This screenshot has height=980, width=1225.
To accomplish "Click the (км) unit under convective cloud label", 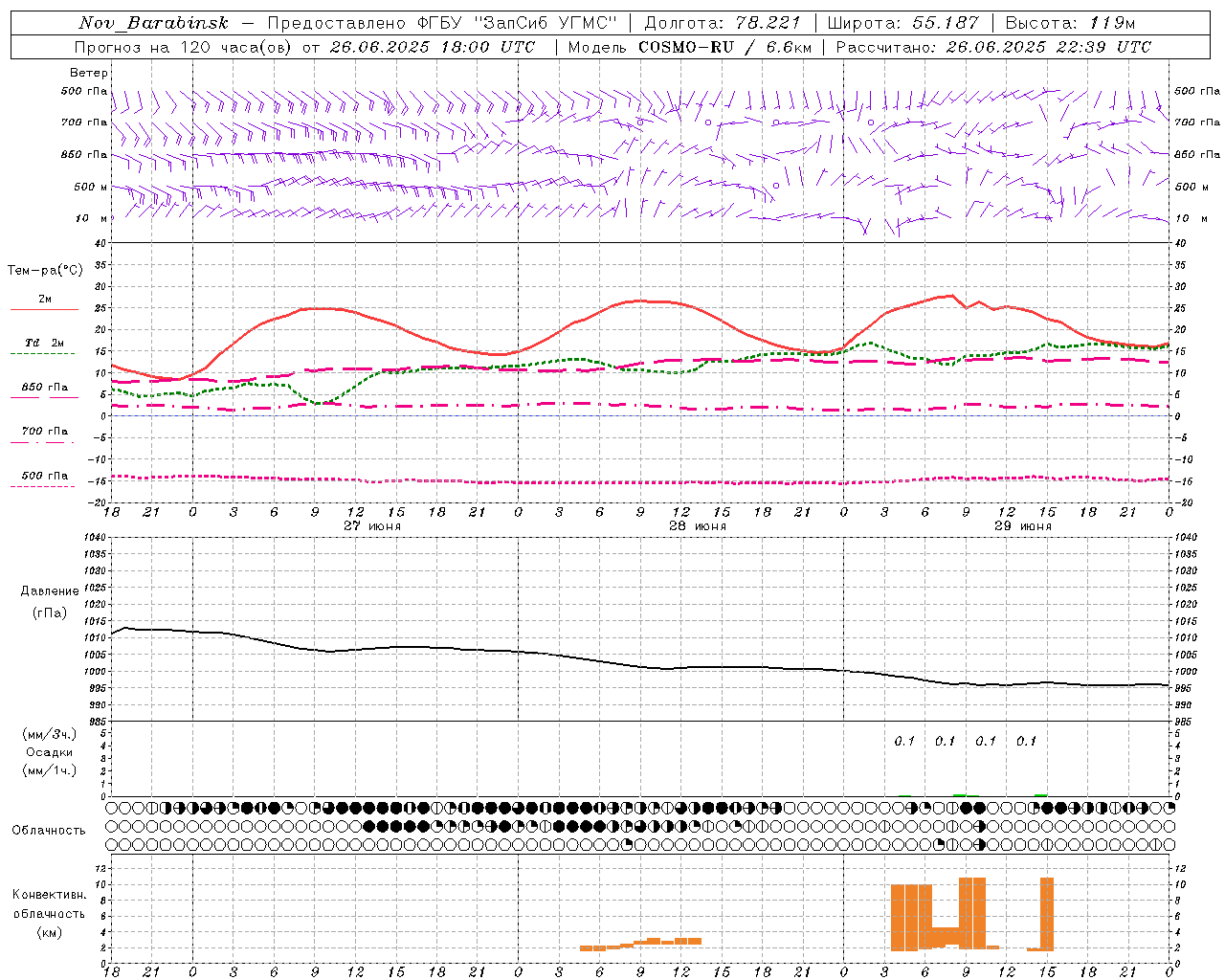I will click(x=50, y=932).
